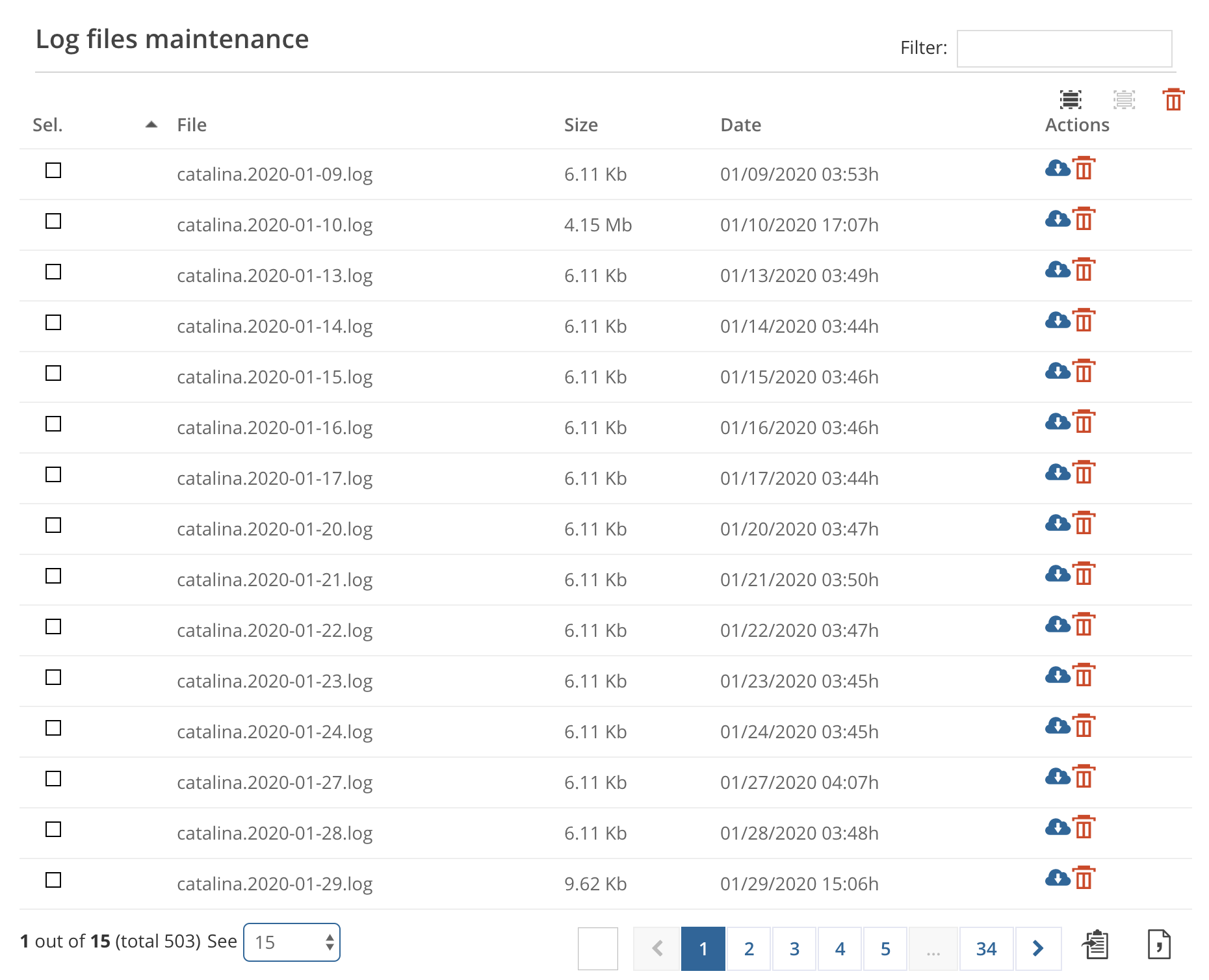Click the 9.62 Kb size cell
Image resolution: width=1209 pixels, height=980 pixels.
[x=595, y=884]
